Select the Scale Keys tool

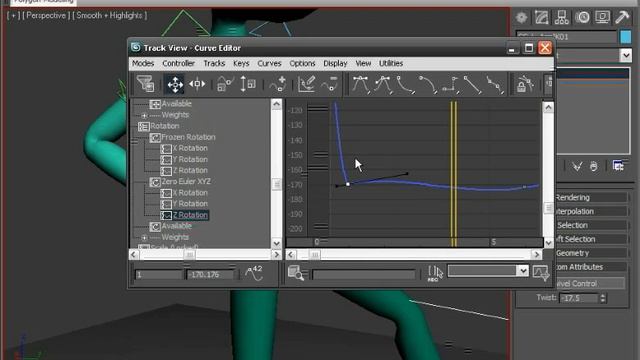[225, 84]
